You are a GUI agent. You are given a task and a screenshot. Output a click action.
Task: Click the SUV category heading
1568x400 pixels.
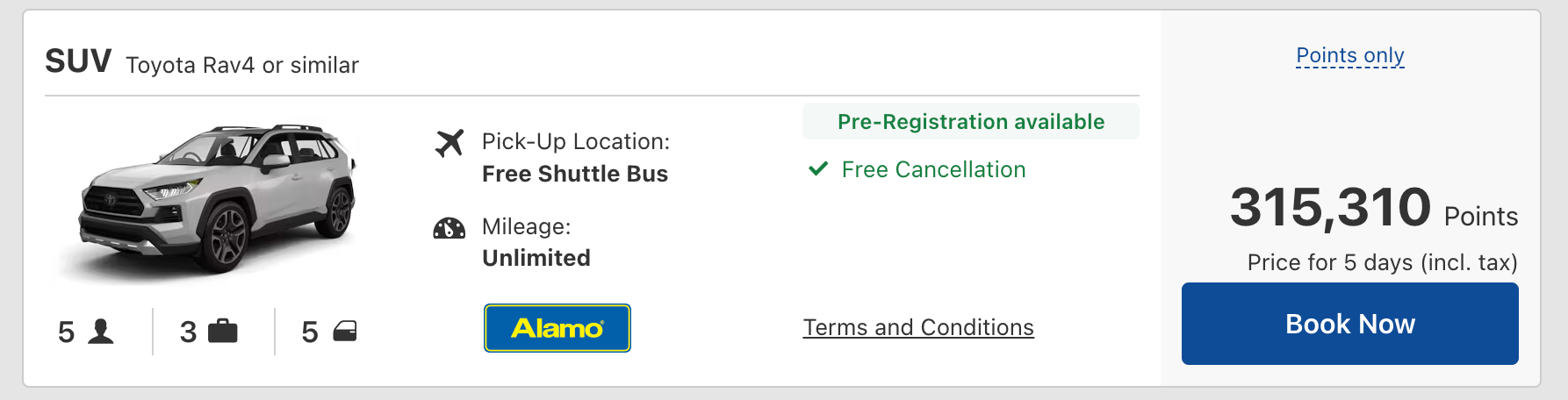[78, 61]
